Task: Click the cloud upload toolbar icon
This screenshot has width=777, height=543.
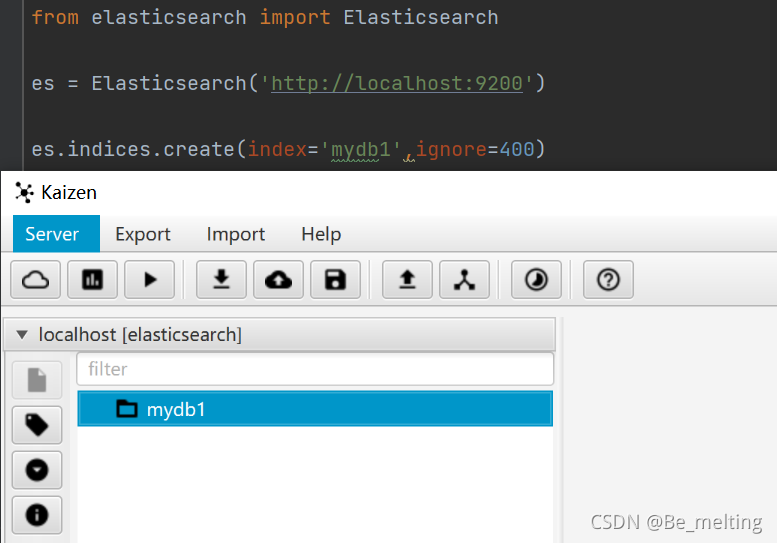Action: point(278,280)
